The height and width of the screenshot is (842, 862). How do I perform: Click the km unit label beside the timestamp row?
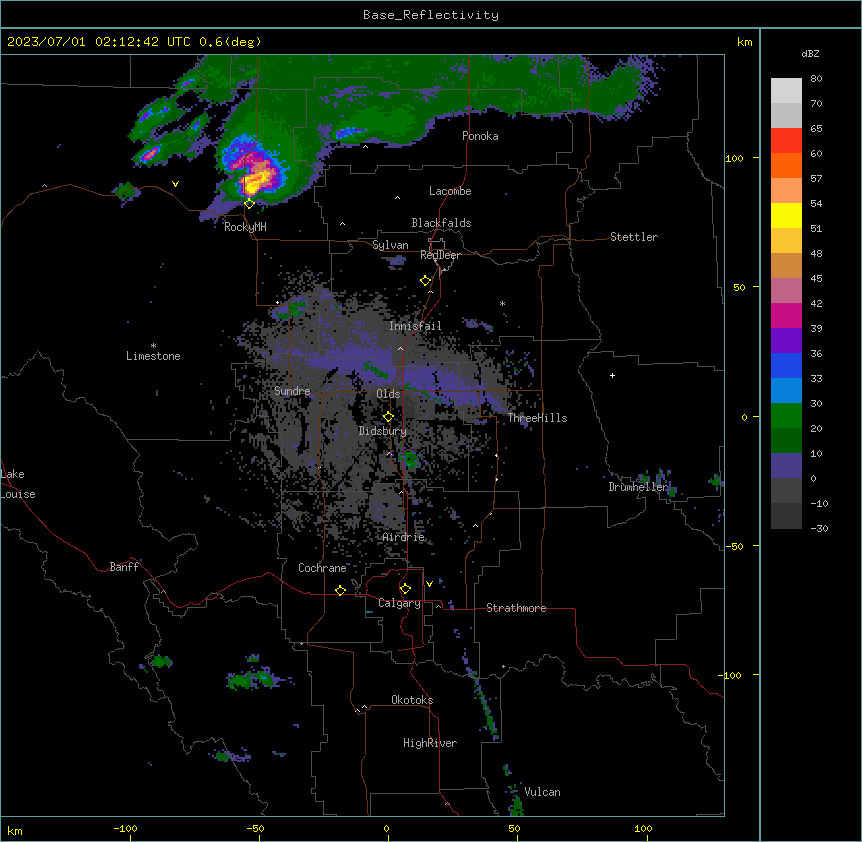coord(744,42)
